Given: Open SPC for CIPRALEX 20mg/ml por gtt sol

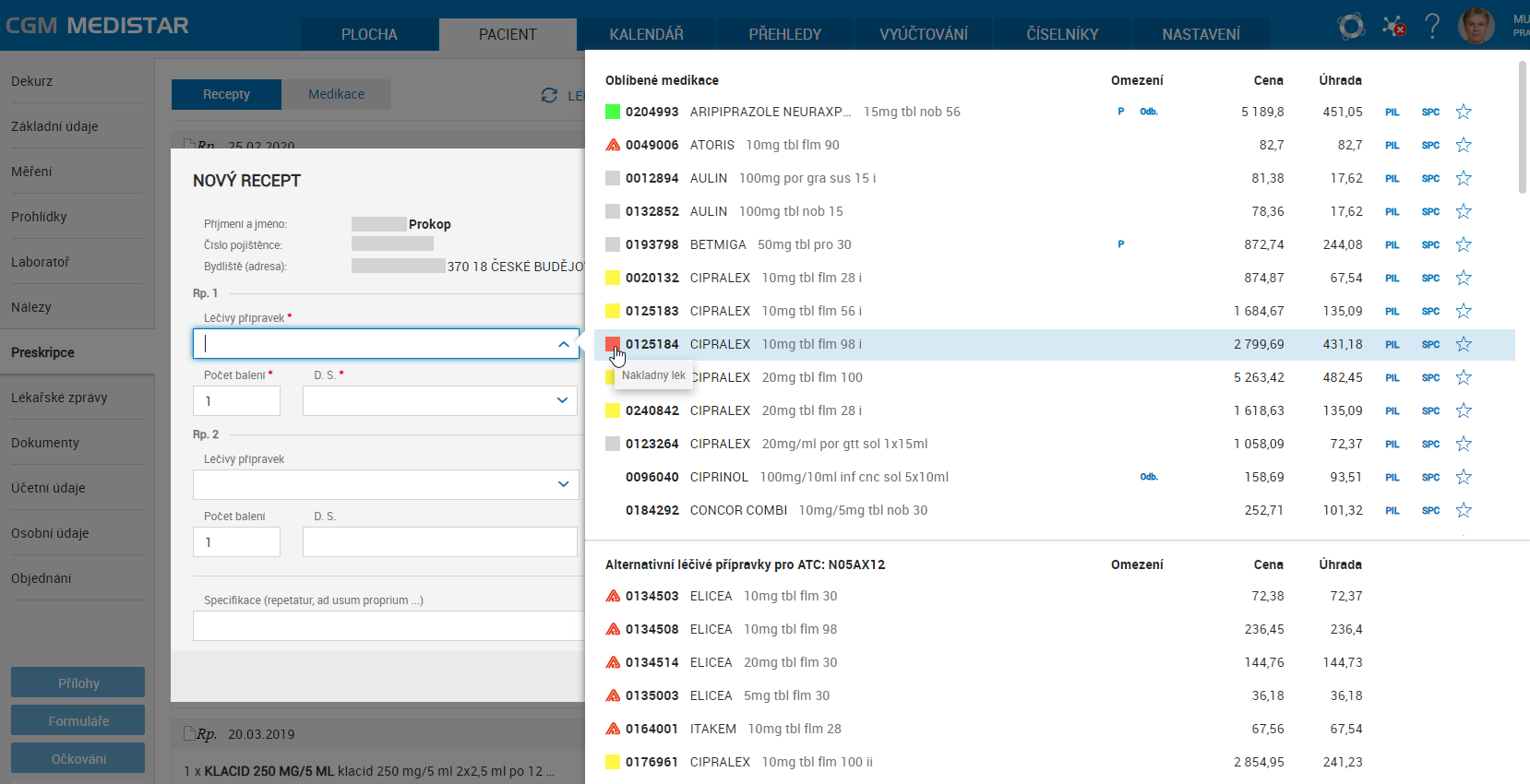Looking at the screenshot, I should coord(1430,445).
